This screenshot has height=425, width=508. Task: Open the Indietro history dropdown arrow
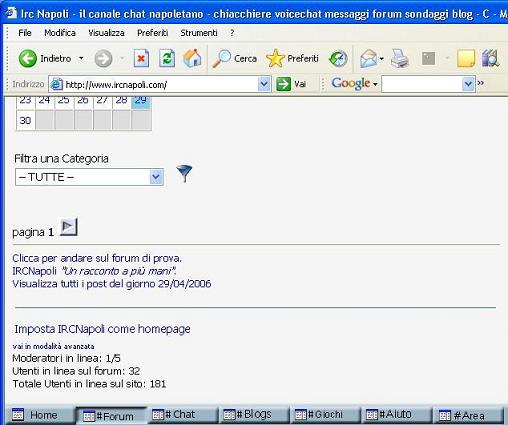[x=81, y=59]
